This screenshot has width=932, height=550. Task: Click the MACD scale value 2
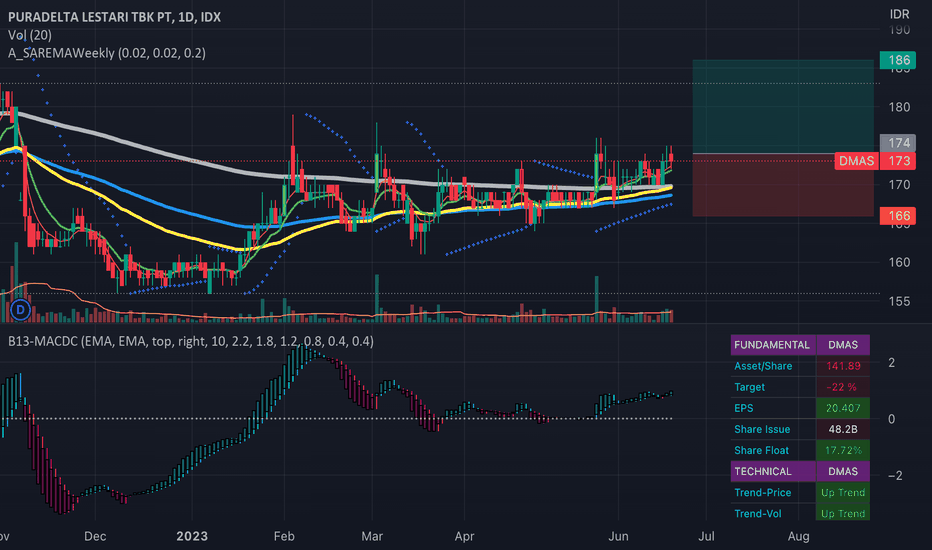point(891,363)
